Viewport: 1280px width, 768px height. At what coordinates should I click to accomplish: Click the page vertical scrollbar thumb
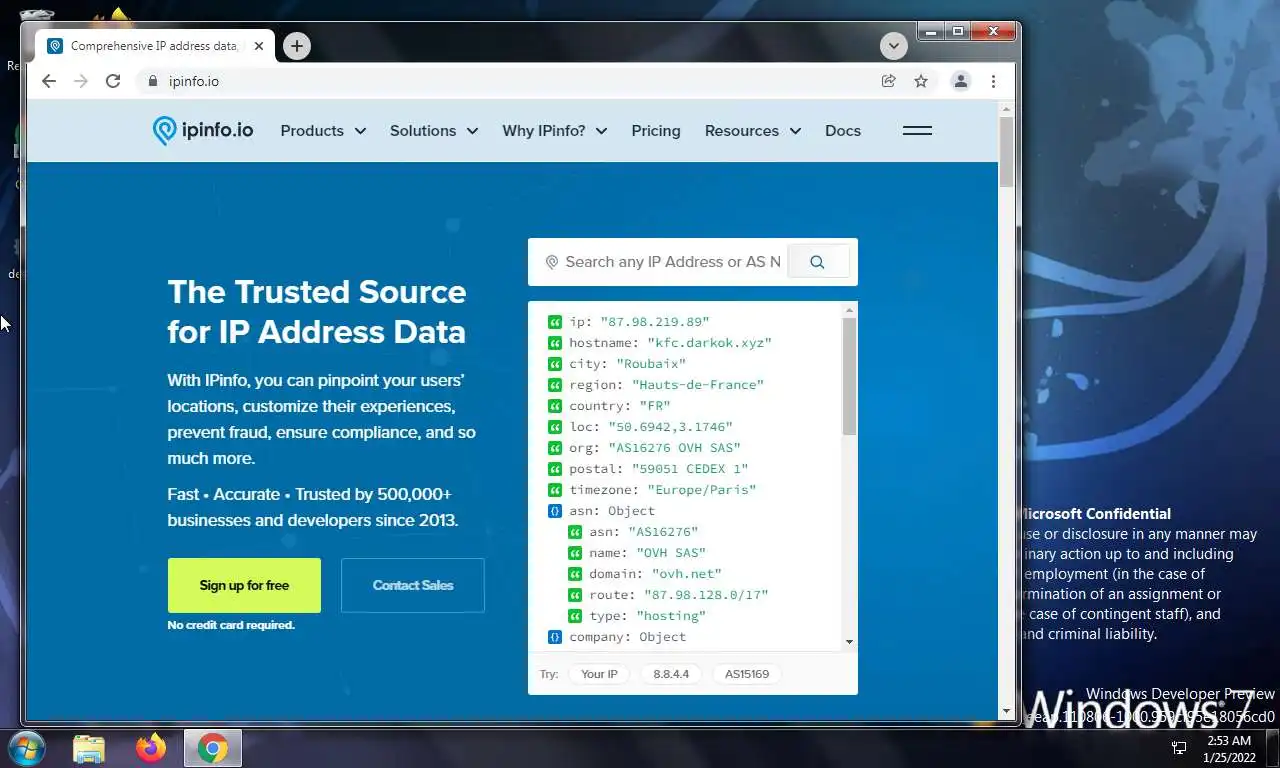tap(1006, 152)
